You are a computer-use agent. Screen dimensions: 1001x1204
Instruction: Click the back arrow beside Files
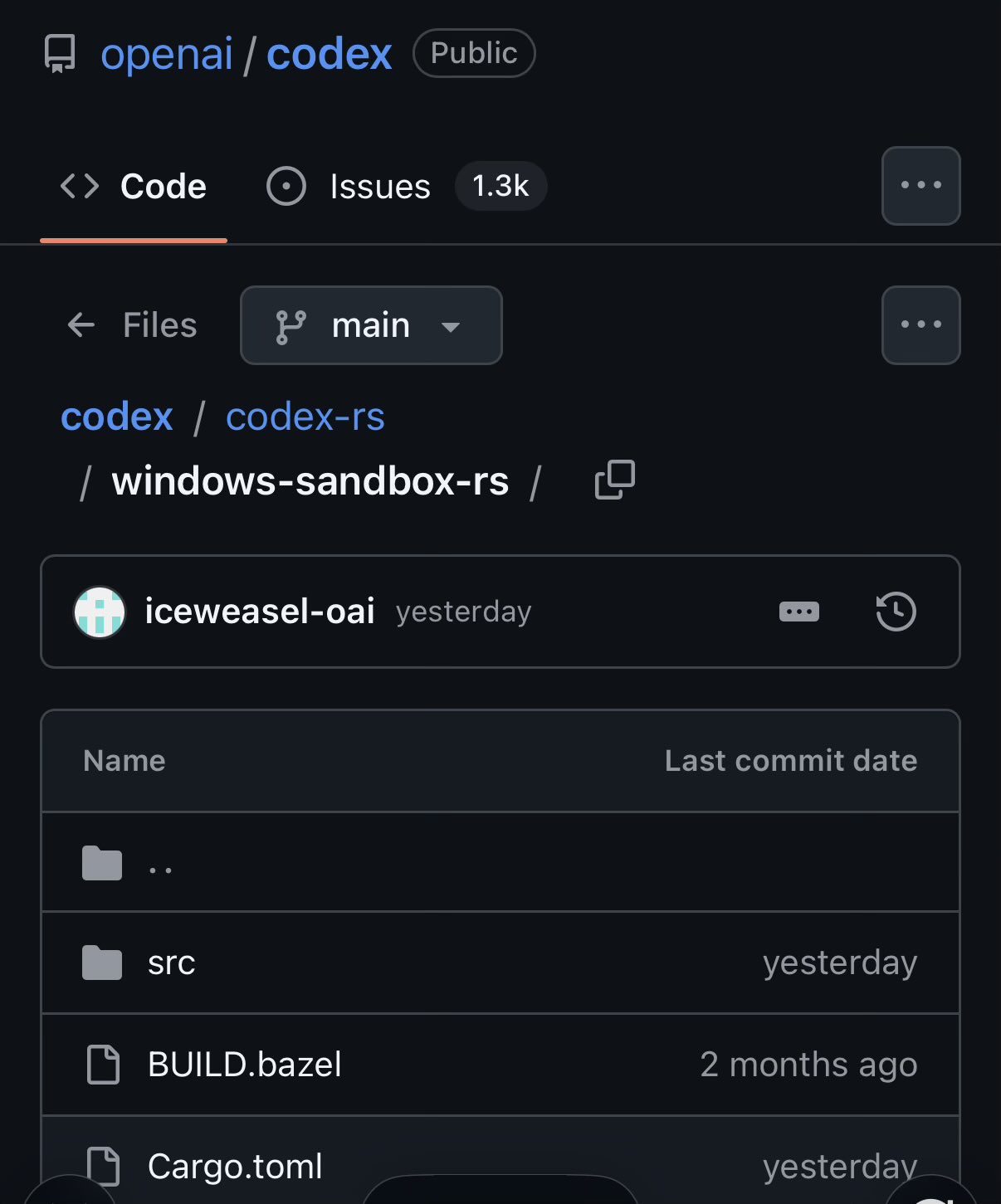[x=81, y=325]
